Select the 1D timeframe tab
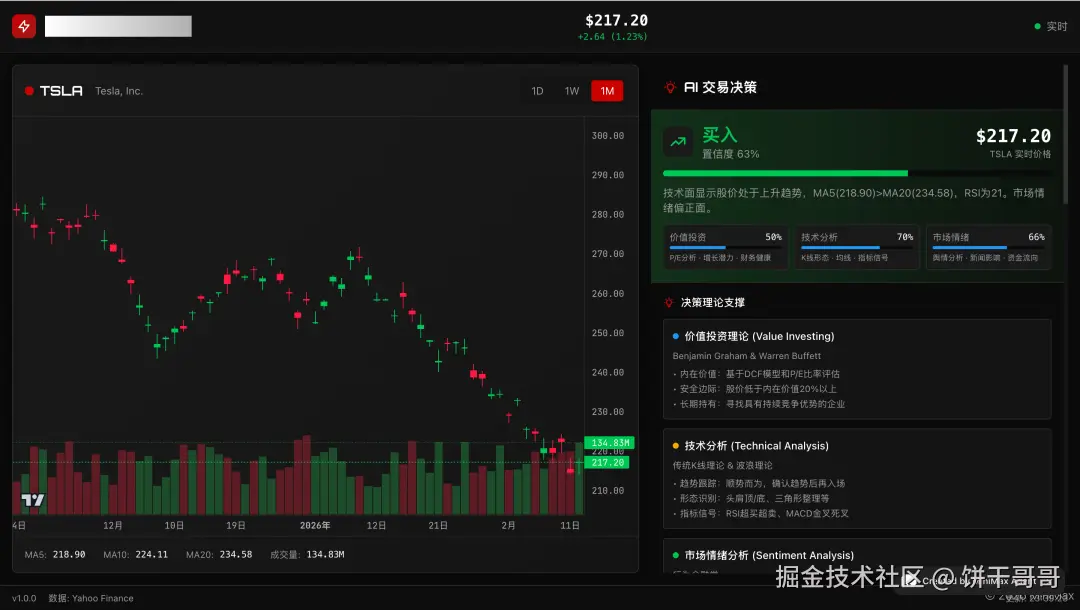1080x610 pixels. [537, 91]
